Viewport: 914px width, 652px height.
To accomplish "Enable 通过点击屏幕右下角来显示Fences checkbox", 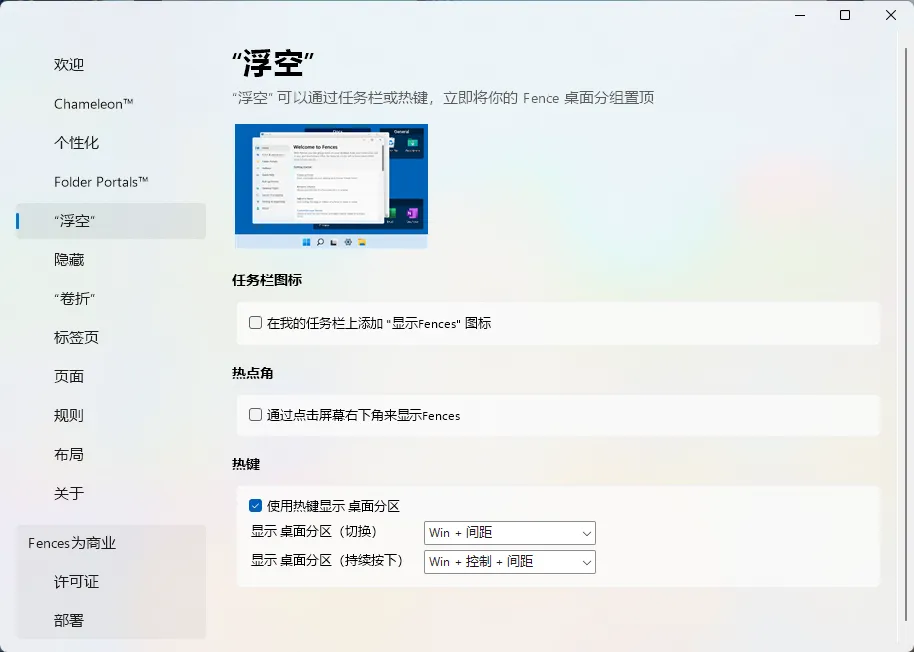I will tap(255, 415).
